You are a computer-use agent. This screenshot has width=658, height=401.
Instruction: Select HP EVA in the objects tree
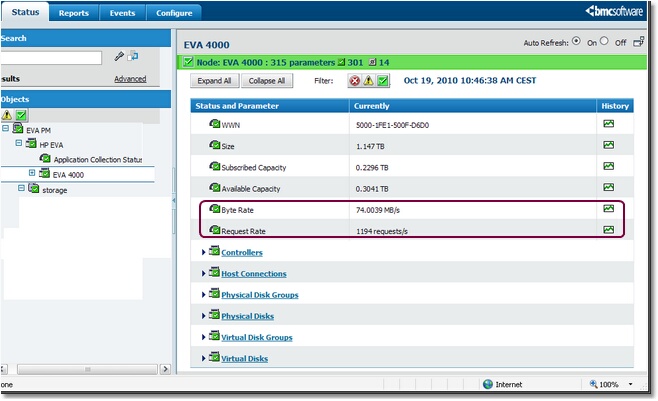(51, 145)
